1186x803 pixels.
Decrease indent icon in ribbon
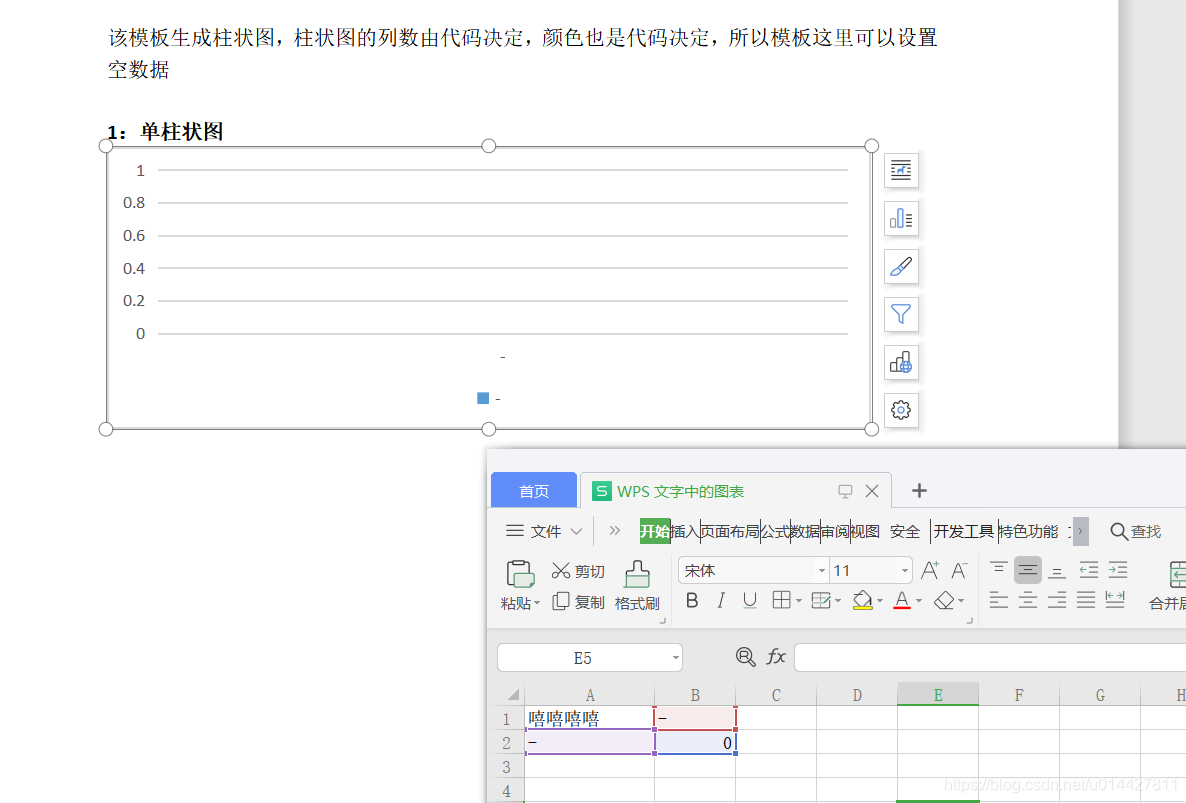(x=1088, y=569)
